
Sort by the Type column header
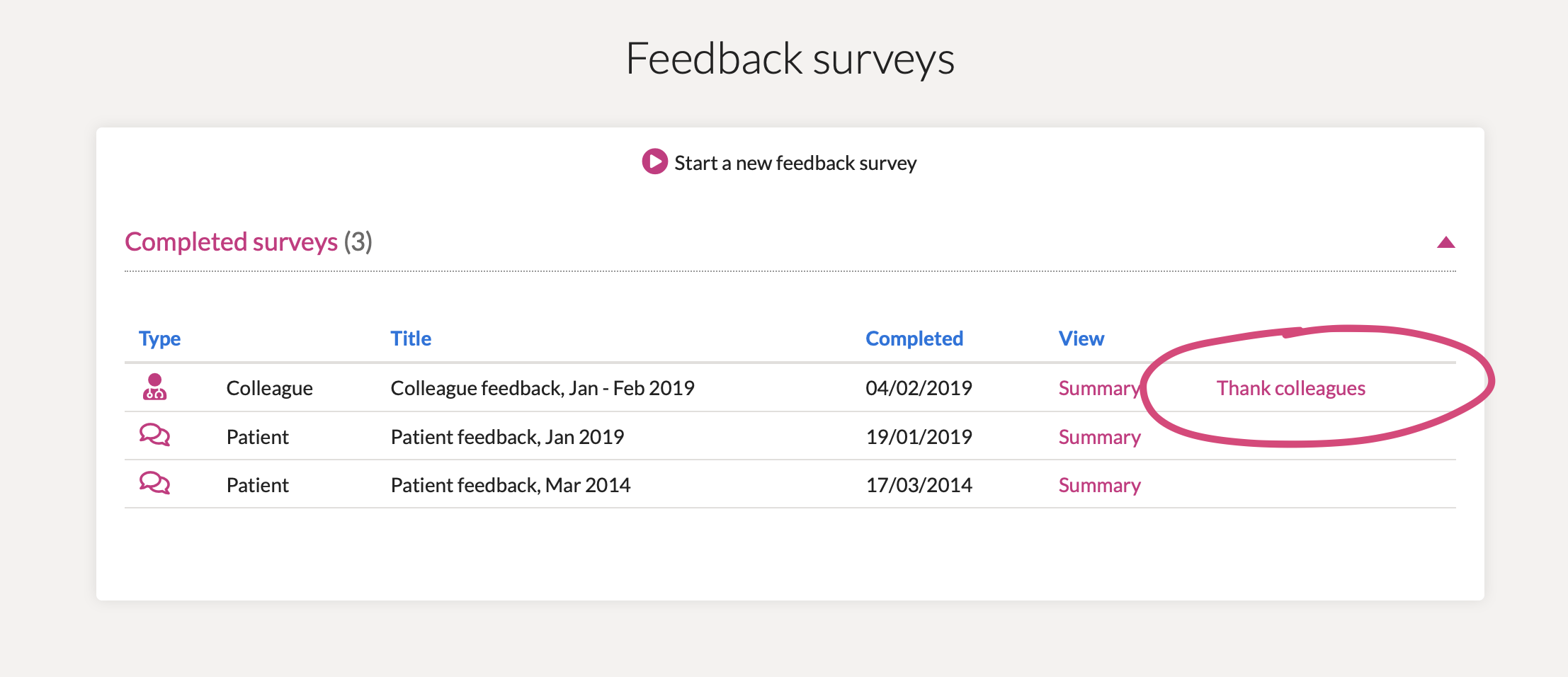(159, 338)
